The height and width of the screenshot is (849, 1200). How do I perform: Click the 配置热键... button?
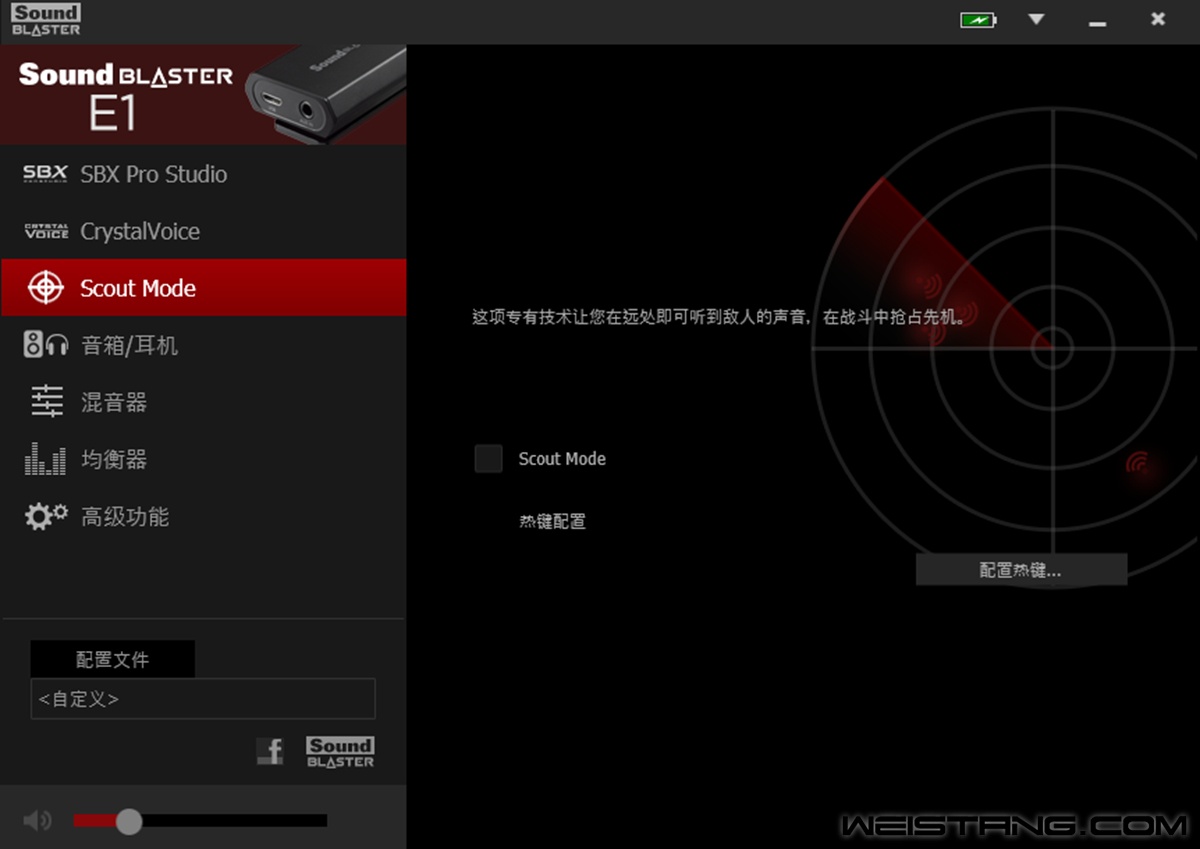click(x=1021, y=570)
